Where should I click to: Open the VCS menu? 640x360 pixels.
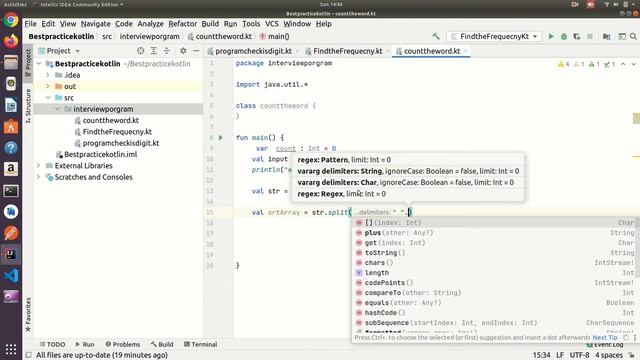271,24
